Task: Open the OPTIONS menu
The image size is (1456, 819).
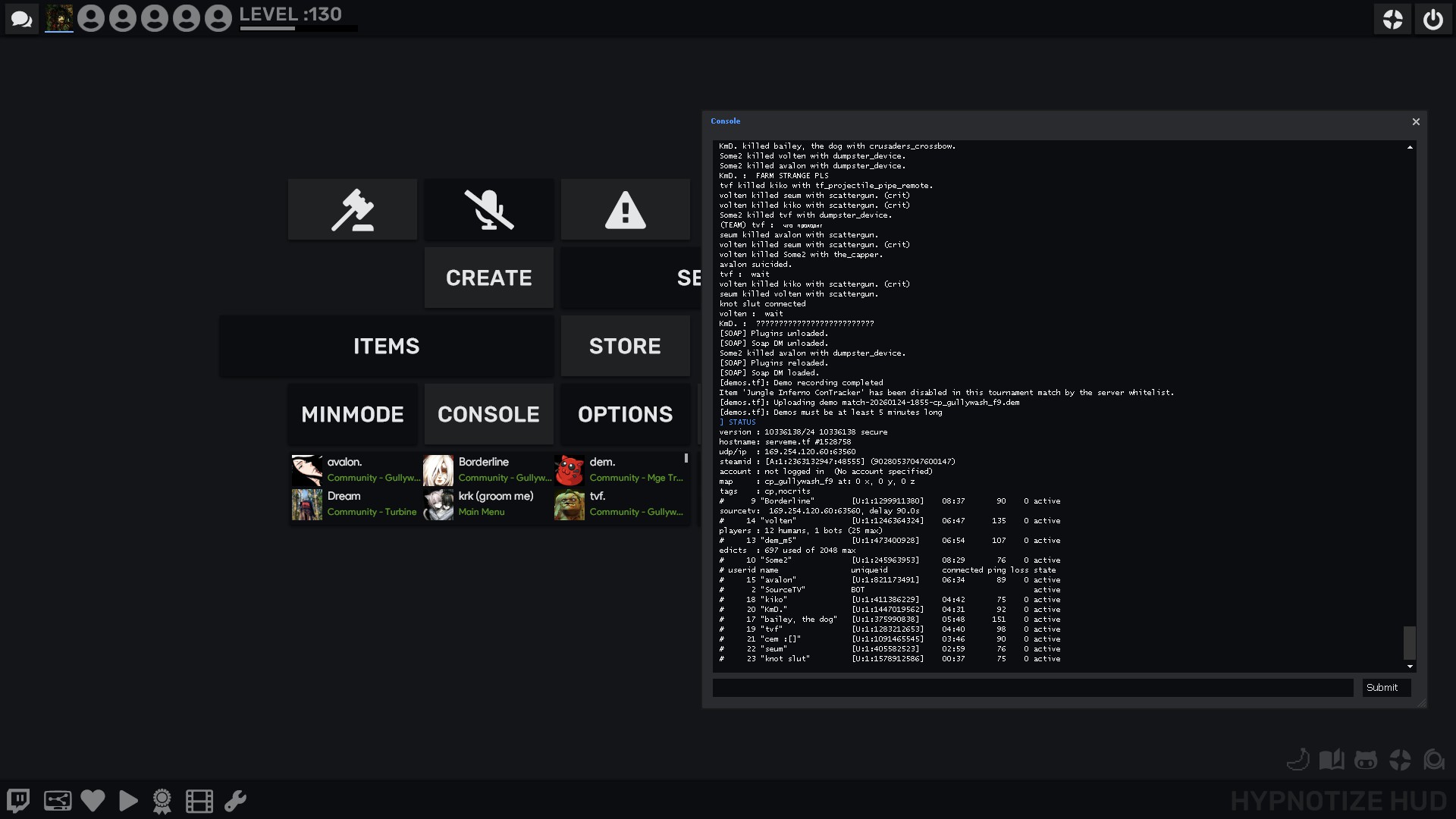Action: (x=625, y=415)
